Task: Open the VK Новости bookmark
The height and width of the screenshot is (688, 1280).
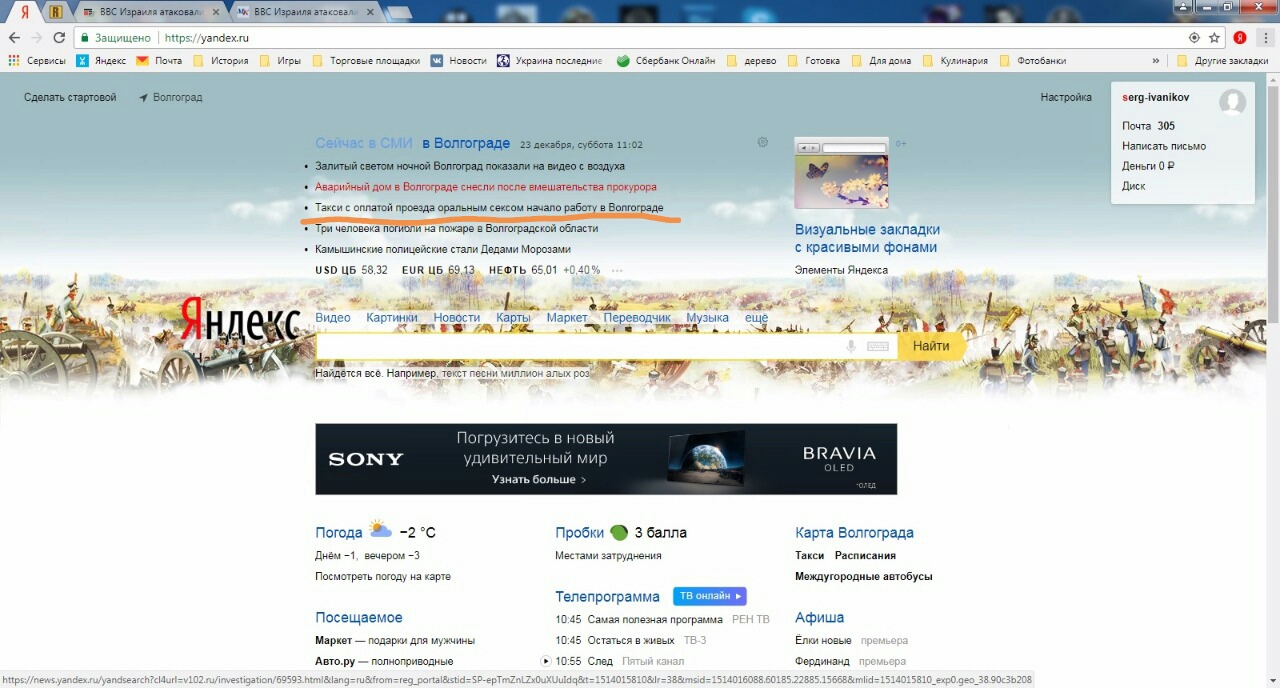Action: [459, 61]
